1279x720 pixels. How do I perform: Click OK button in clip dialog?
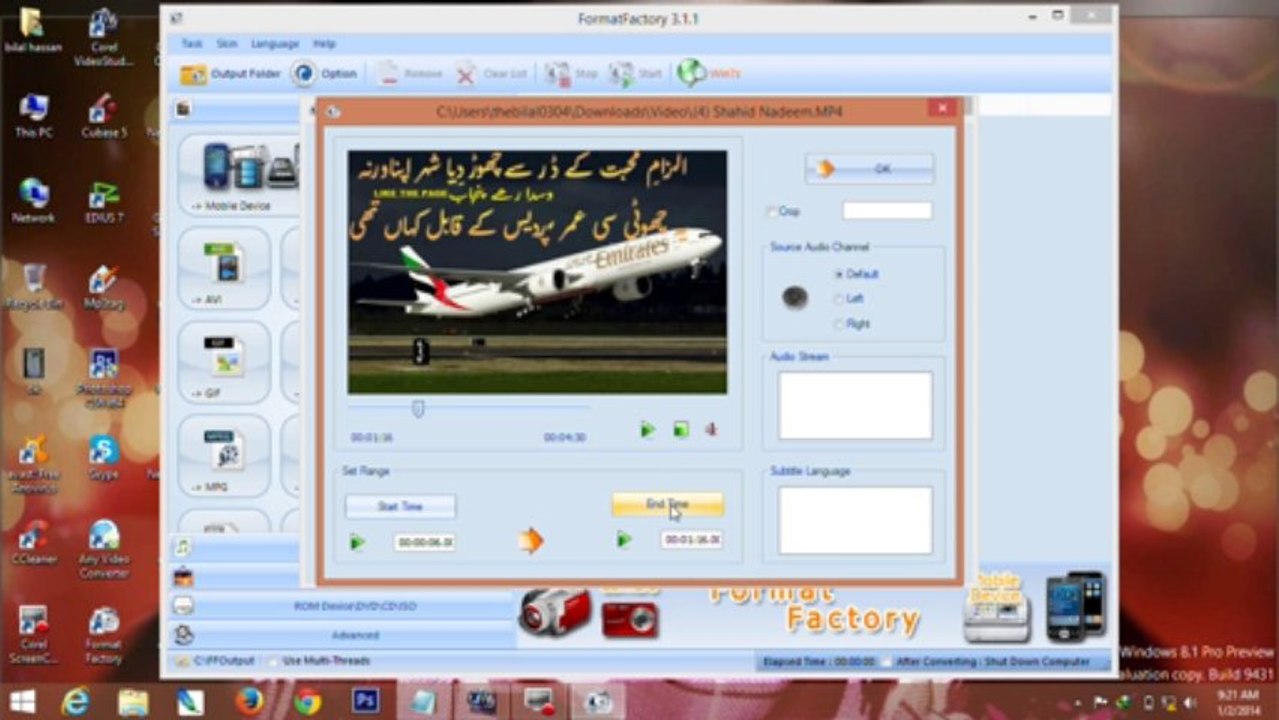870,169
